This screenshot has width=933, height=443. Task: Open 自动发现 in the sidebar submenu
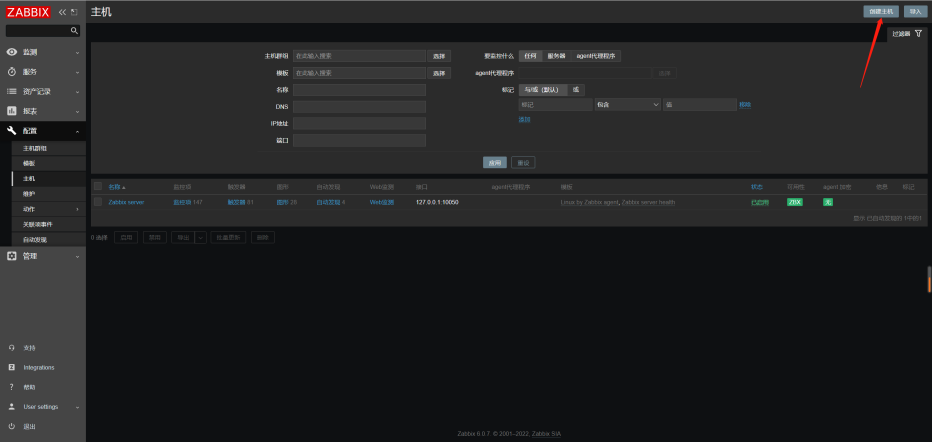[35, 240]
